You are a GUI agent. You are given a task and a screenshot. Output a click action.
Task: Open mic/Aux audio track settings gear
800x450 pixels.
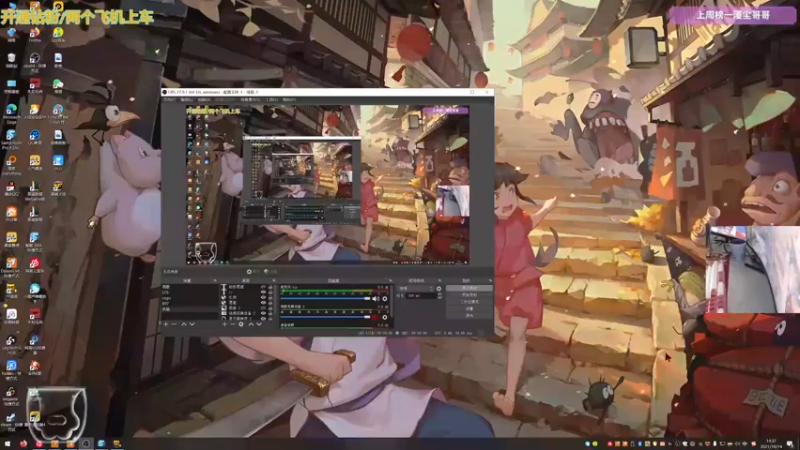384,298
